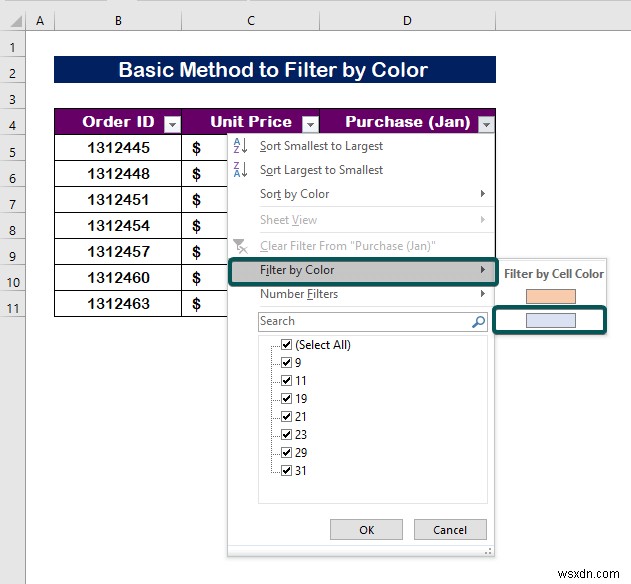Uncheck the value 31 checkbox

[286, 471]
